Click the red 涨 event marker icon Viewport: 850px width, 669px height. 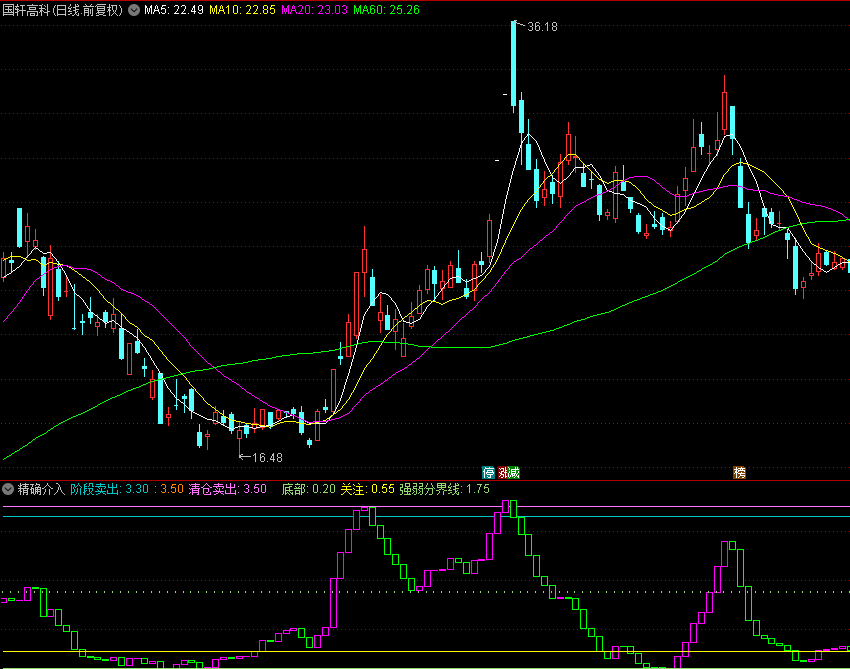tap(503, 472)
